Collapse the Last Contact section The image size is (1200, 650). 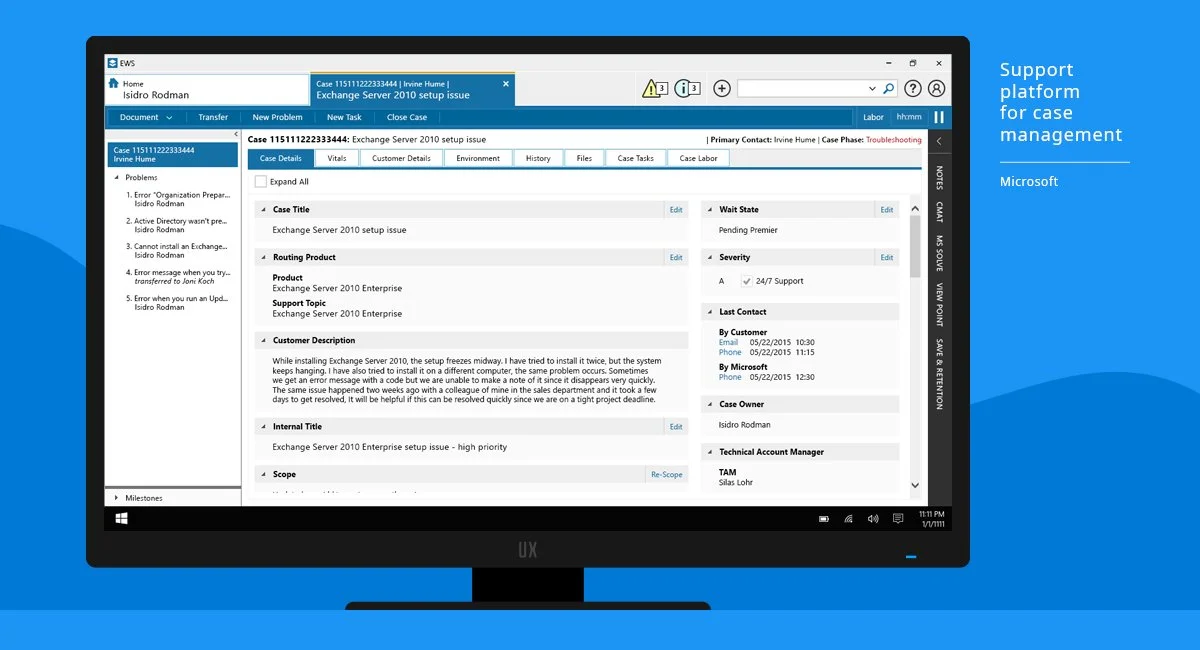(709, 312)
